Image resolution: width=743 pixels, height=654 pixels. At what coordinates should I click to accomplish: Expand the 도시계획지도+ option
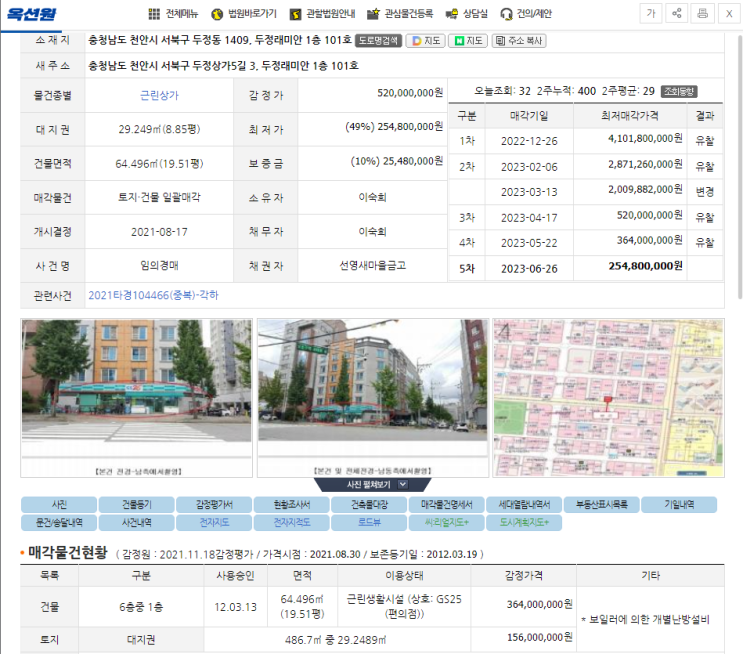(524, 522)
